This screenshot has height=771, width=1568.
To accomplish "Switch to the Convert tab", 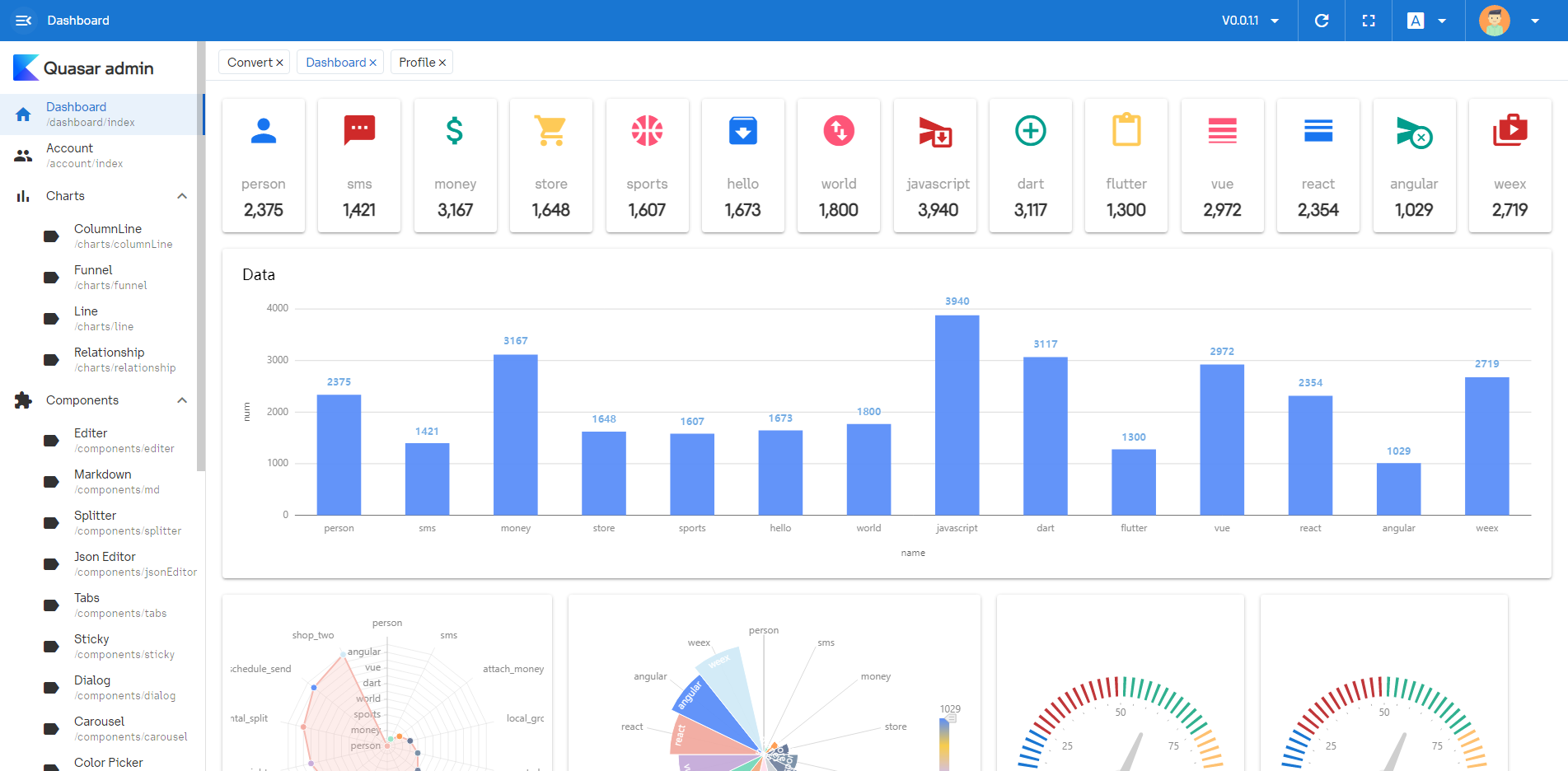I will (250, 63).
